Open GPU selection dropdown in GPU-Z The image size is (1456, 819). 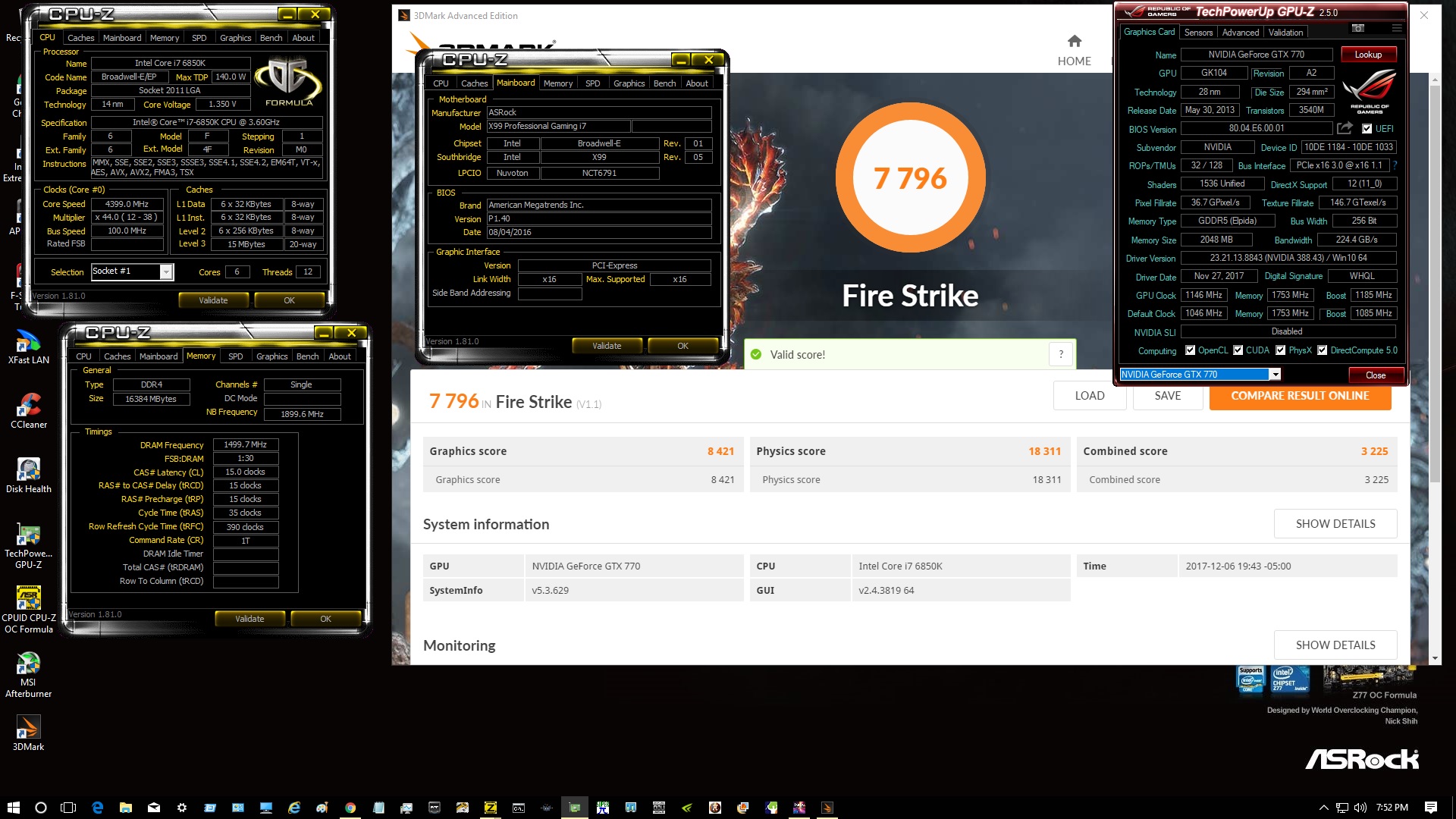coord(1276,375)
